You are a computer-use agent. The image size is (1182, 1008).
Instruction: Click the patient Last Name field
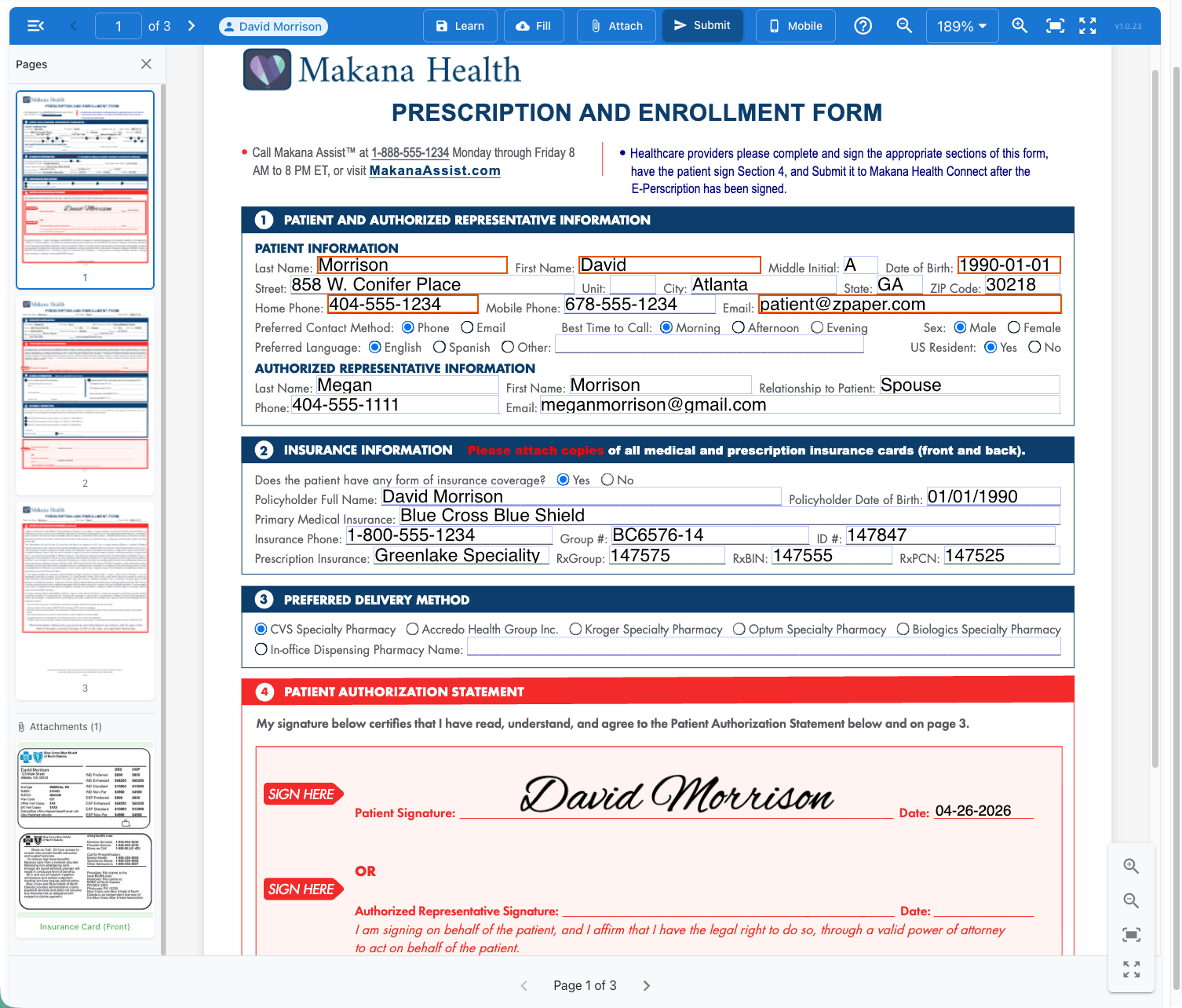pyautogui.click(x=412, y=265)
